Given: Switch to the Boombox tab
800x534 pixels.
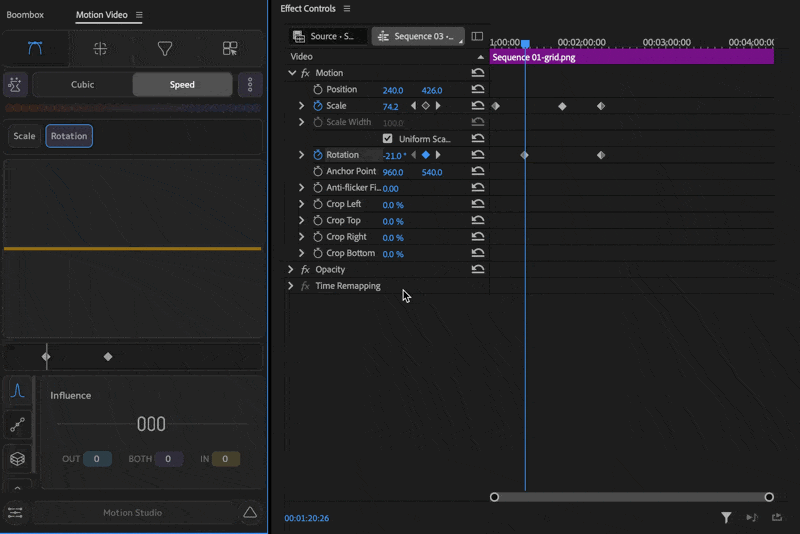Looking at the screenshot, I should point(25,15).
